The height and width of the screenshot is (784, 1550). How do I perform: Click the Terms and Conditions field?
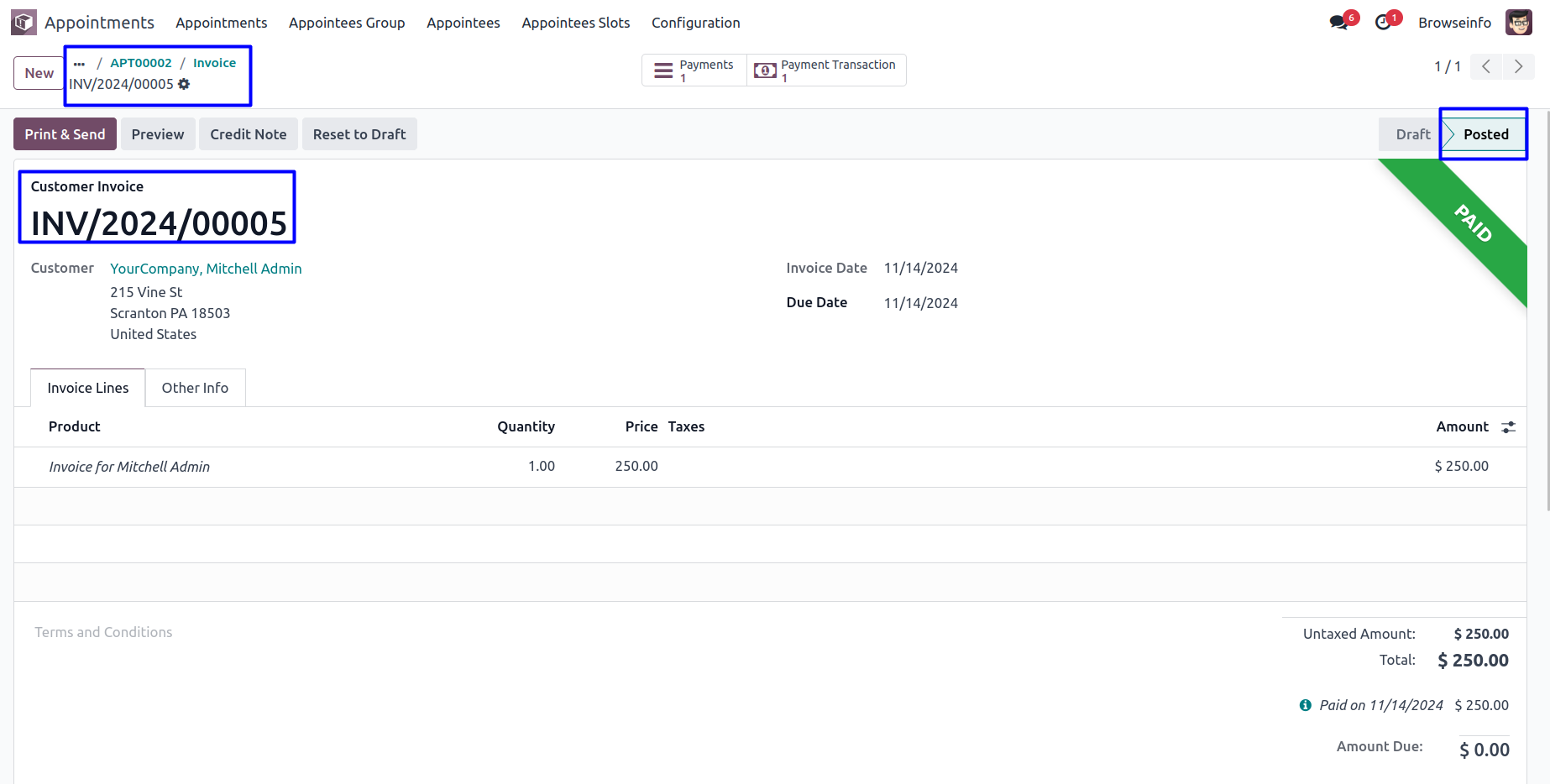(x=103, y=632)
